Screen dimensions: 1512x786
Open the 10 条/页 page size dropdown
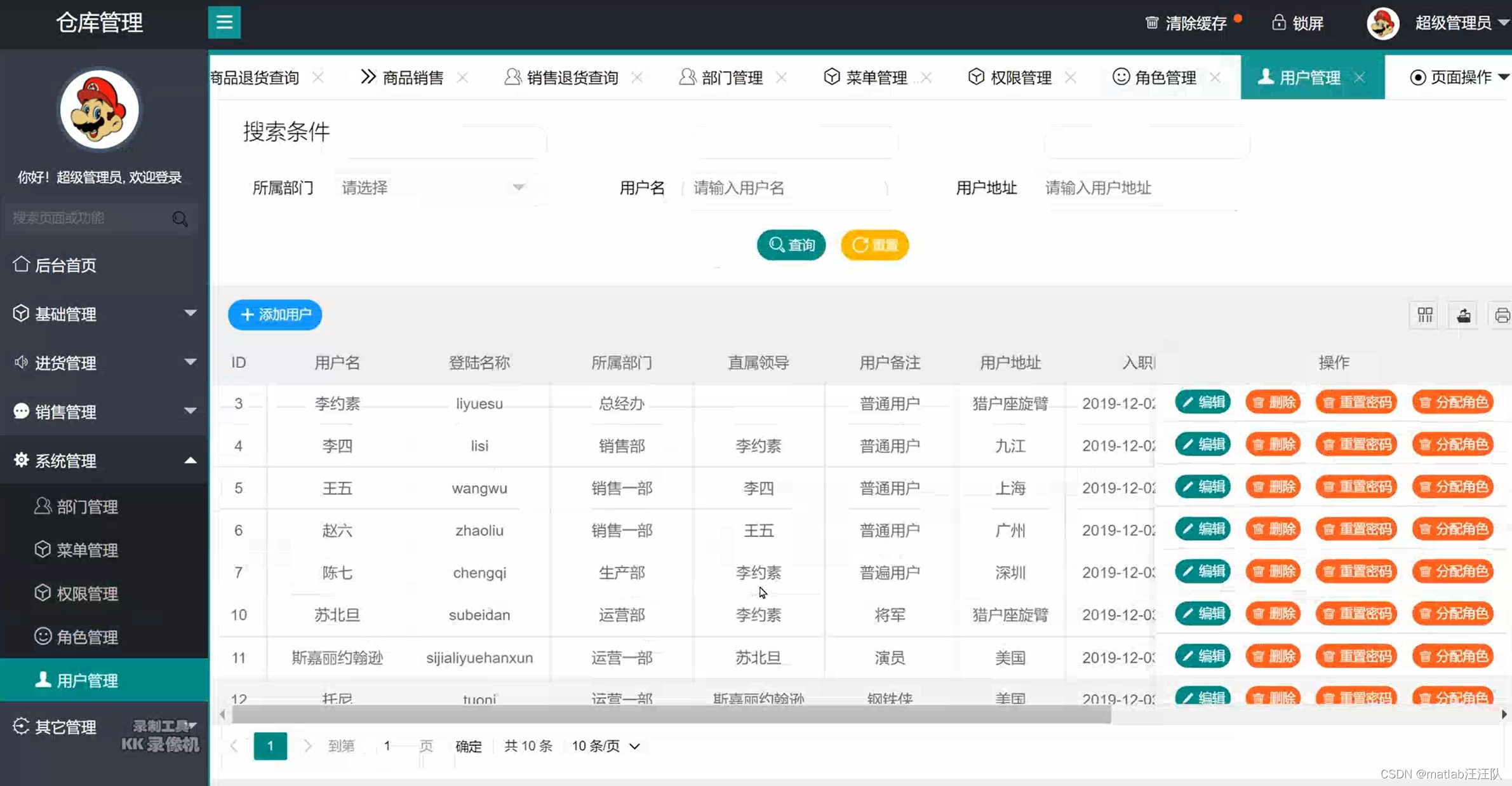[605, 746]
